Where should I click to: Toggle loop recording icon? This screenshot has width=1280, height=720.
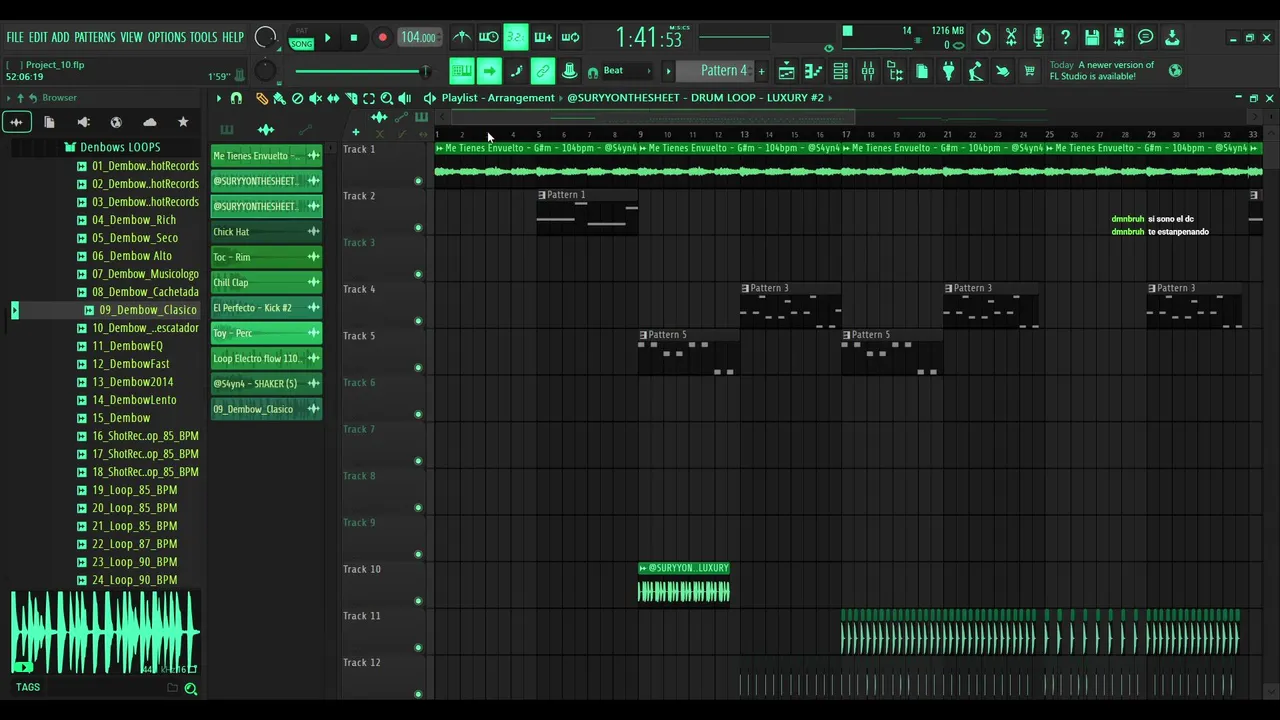click(x=570, y=37)
